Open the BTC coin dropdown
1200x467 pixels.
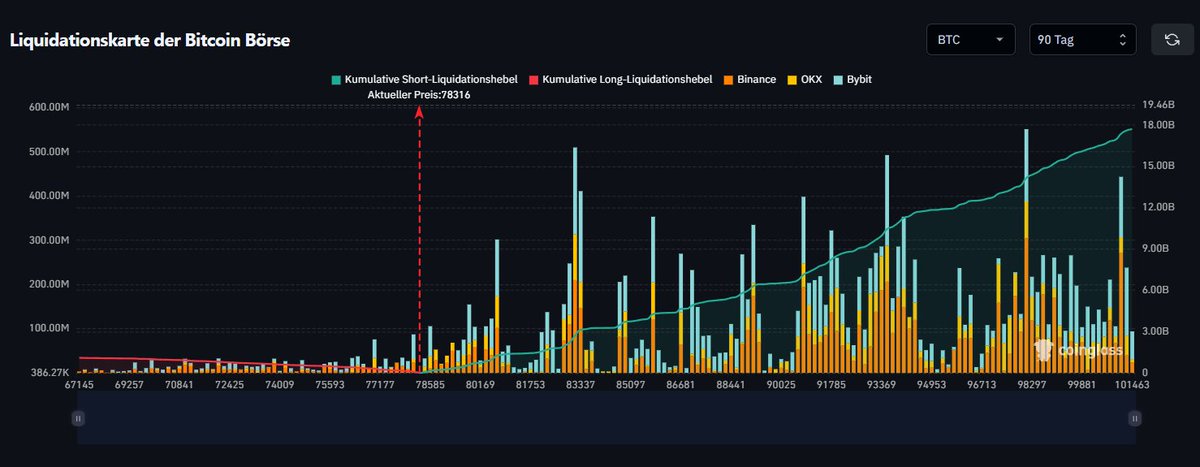pos(972,40)
